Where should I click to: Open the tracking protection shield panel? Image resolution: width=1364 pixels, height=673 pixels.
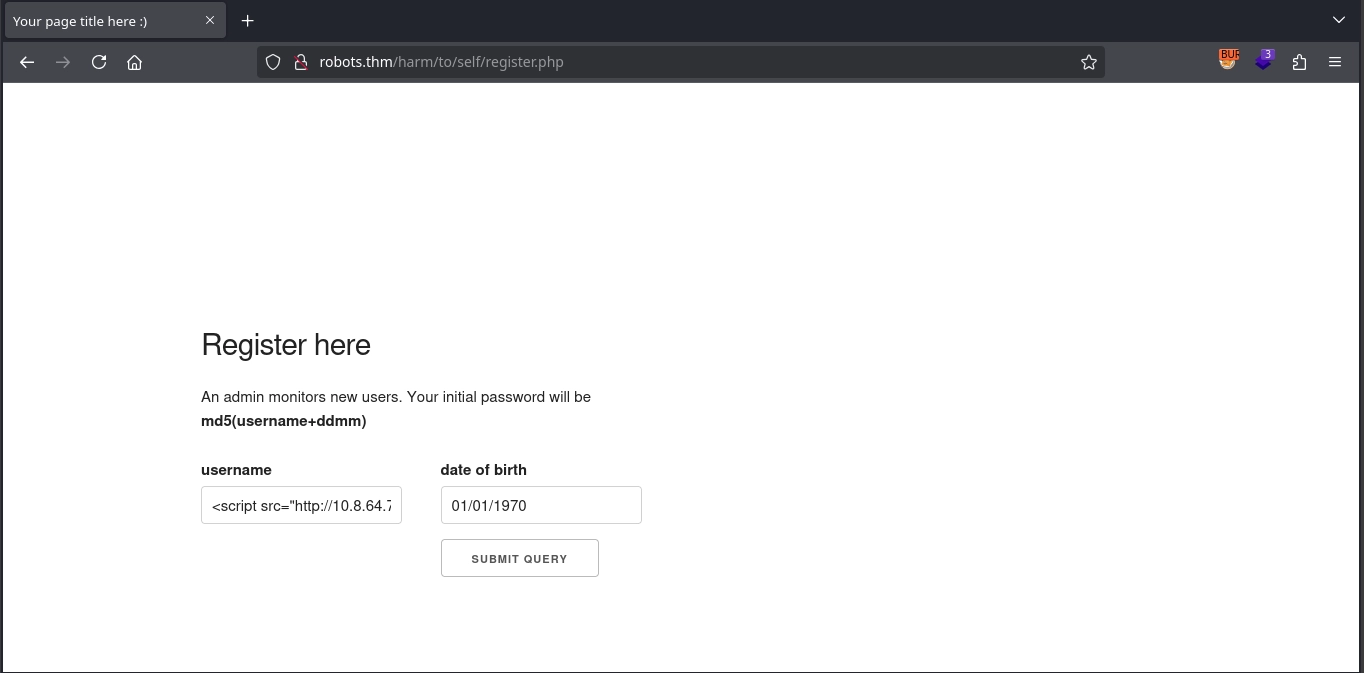point(273,62)
